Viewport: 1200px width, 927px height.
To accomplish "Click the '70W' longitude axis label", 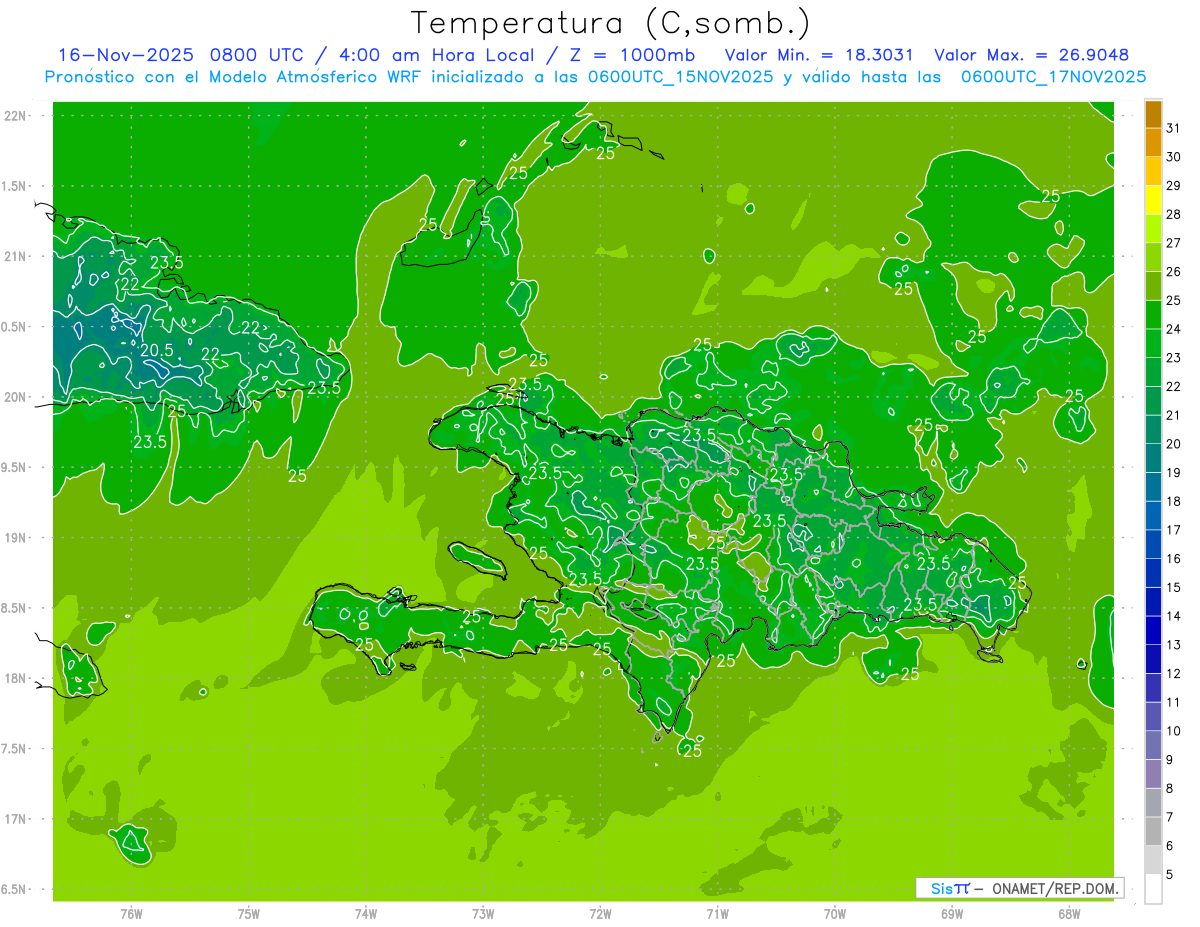I will [x=834, y=914].
